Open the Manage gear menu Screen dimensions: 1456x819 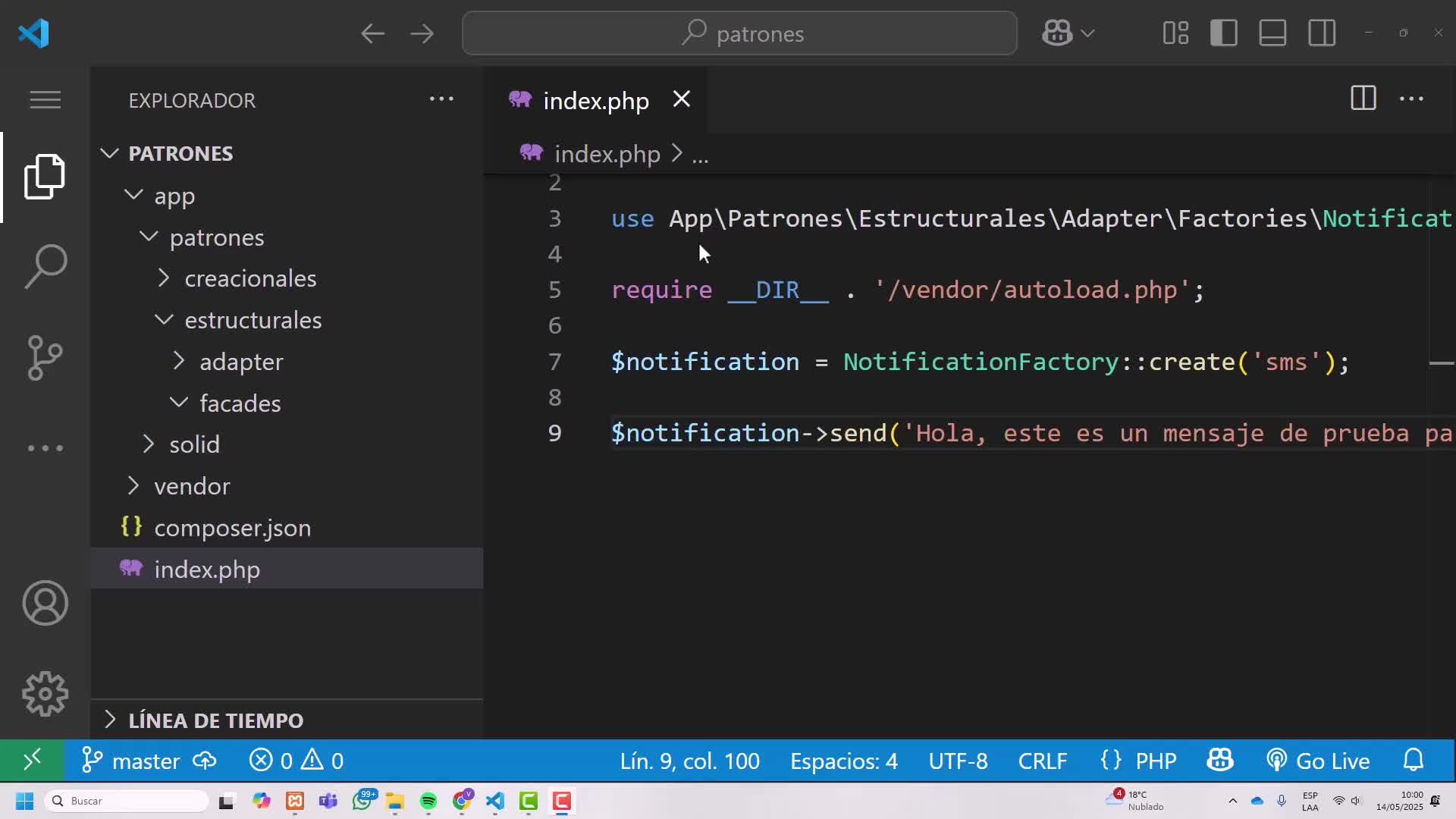45,694
